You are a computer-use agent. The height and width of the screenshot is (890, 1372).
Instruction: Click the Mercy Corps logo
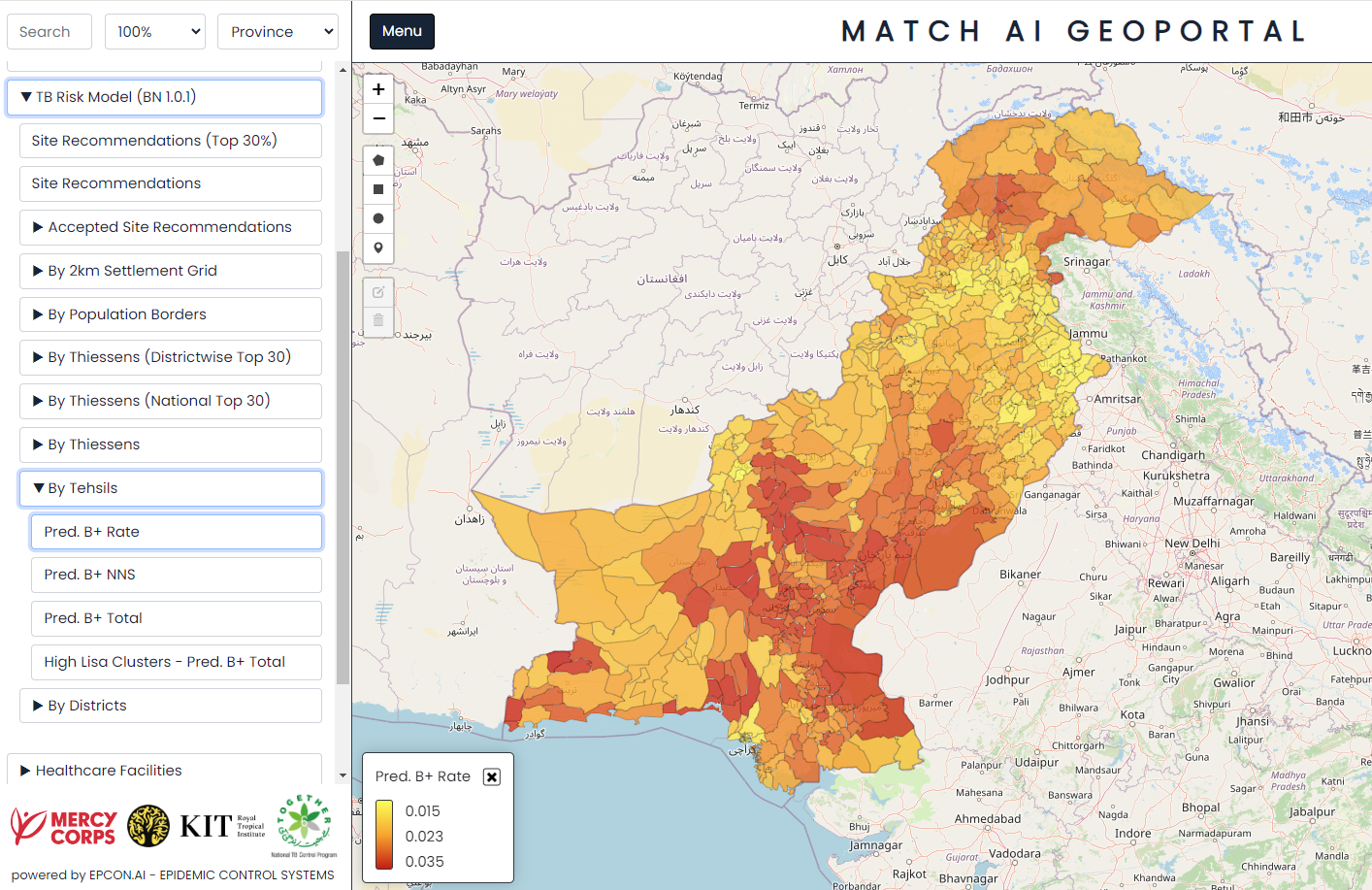[64, 827]
